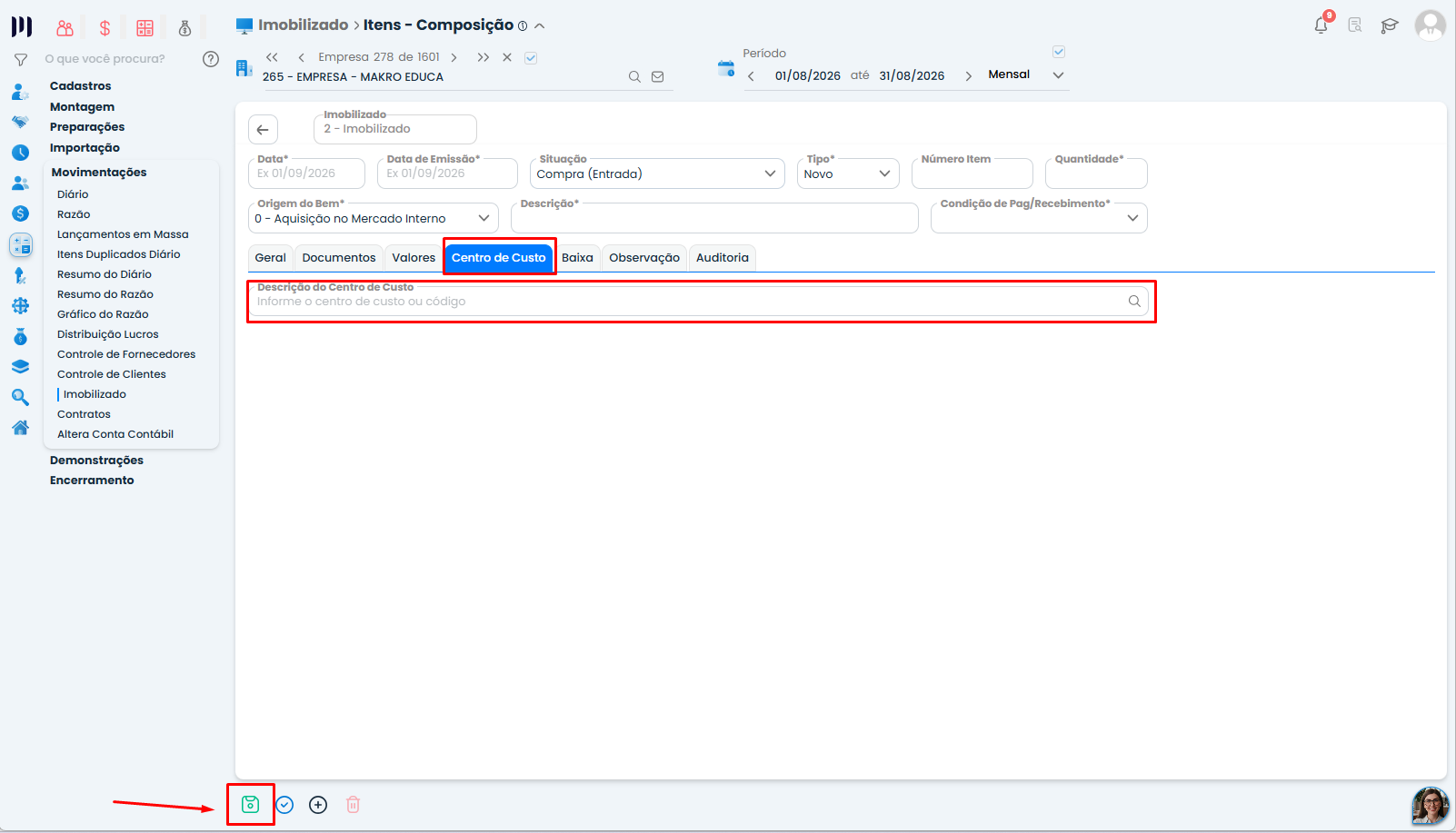Open Condição de Pag/Recebimento dropdown
This screenshot has height=833, width=1456.
click(x=1039, y=218)
